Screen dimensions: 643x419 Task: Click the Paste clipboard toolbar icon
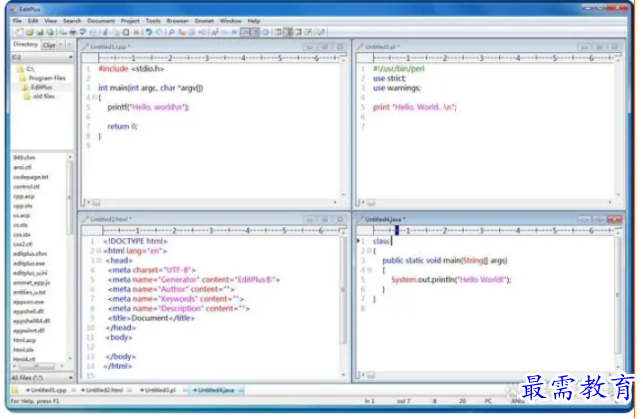[x=126, y=32]
